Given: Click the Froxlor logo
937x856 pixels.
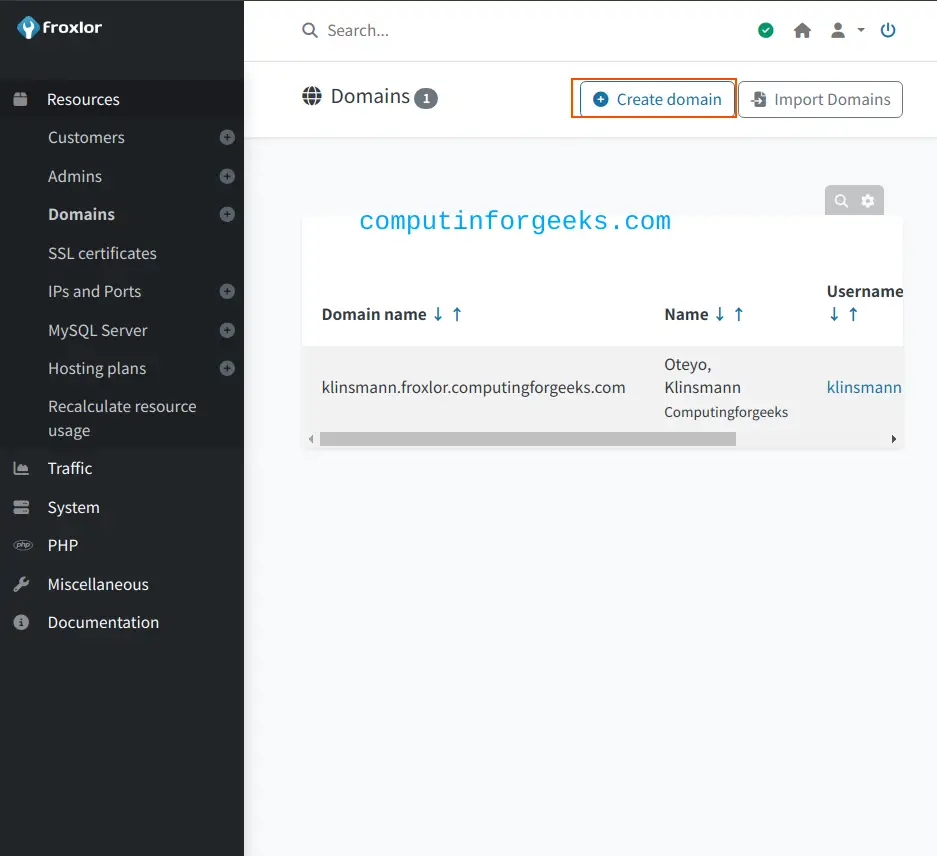Looking at the screenshot, I should coord(59,27).
